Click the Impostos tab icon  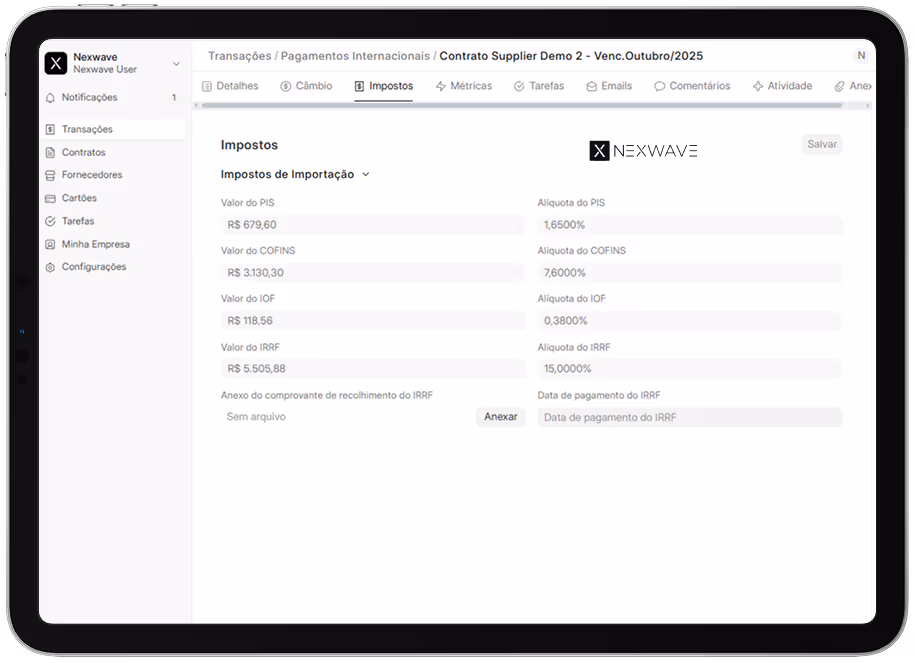point(359,86)
